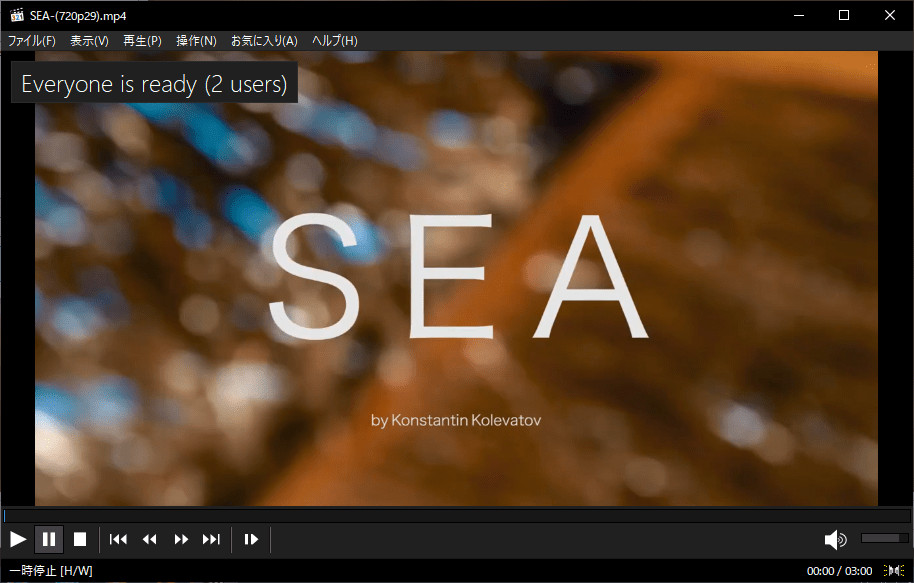The width and height of the screenshot is (914, 583).
Task: Open the 再生(P) menu
Action: 142,40
